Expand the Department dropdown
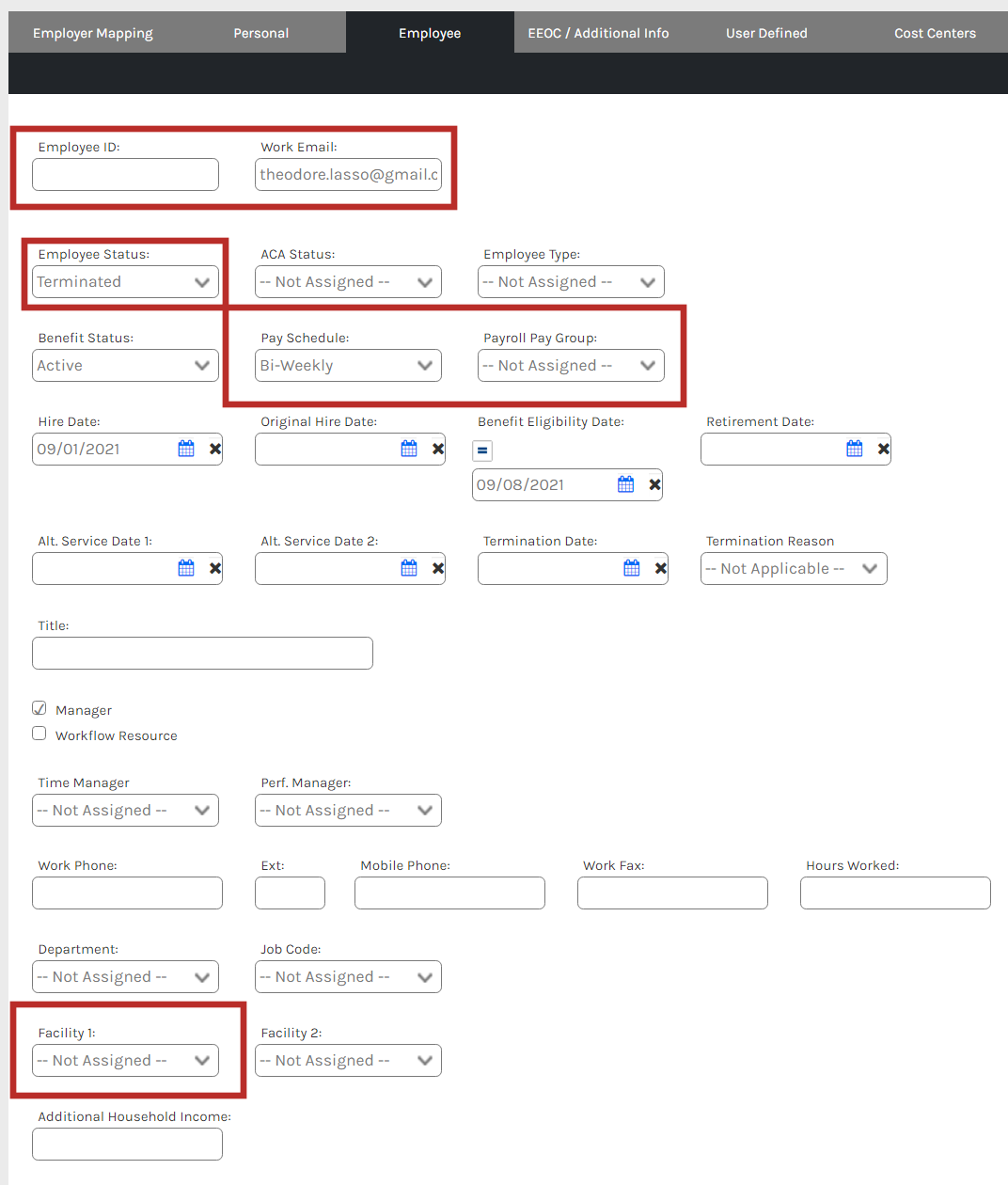Viewport: 1008px width, 1185px height. (125, 977)
